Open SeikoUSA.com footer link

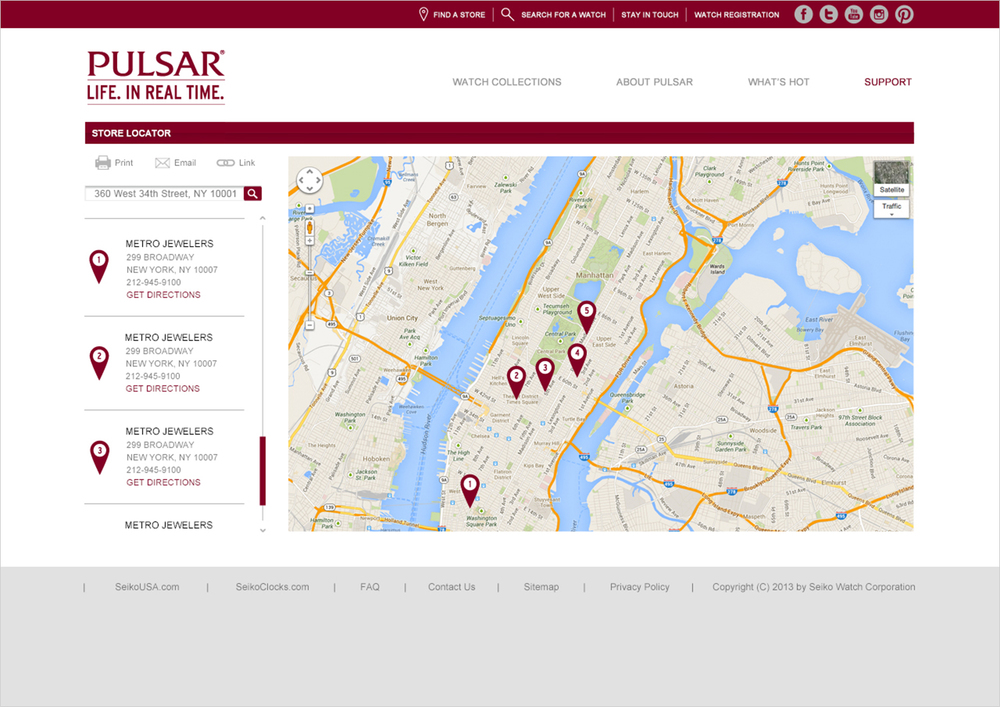pyautogui.click(x=147, y=587)
